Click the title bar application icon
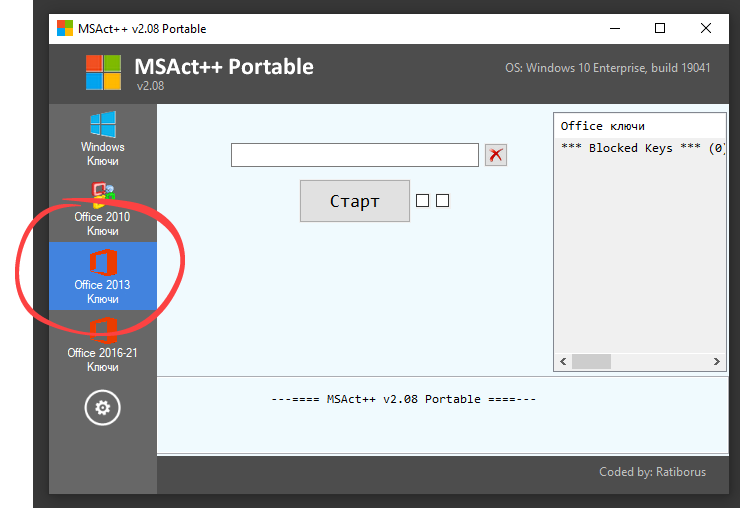 click(63, 29)
